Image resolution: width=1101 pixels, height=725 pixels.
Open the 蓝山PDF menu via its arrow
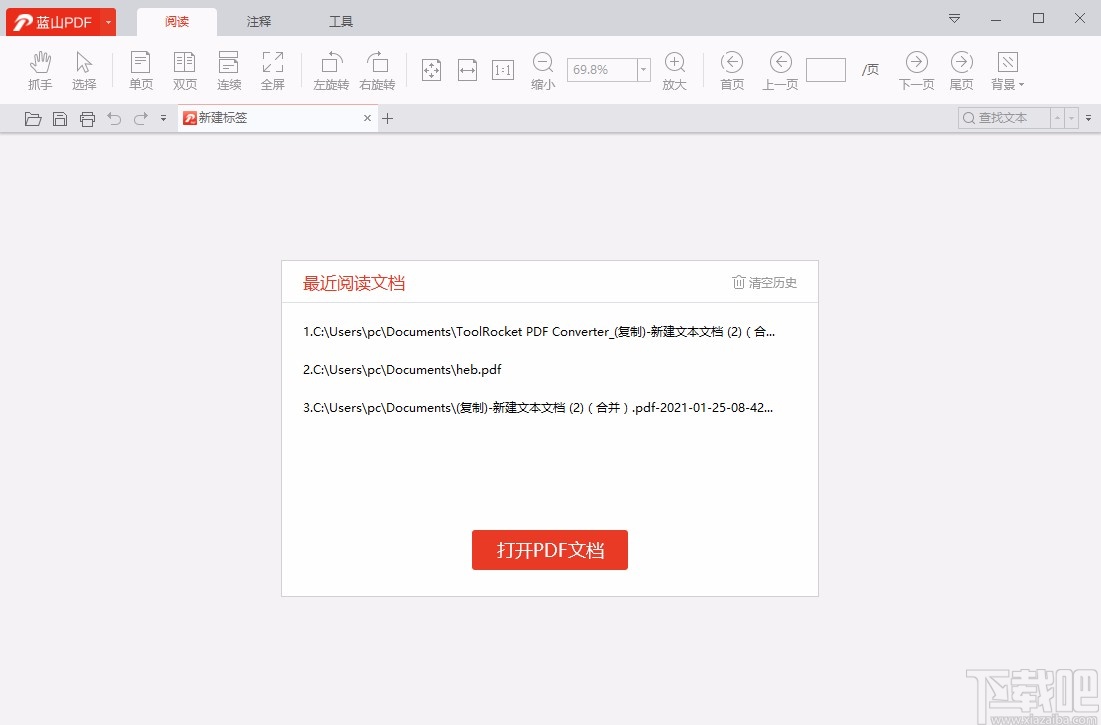point(108,21)
